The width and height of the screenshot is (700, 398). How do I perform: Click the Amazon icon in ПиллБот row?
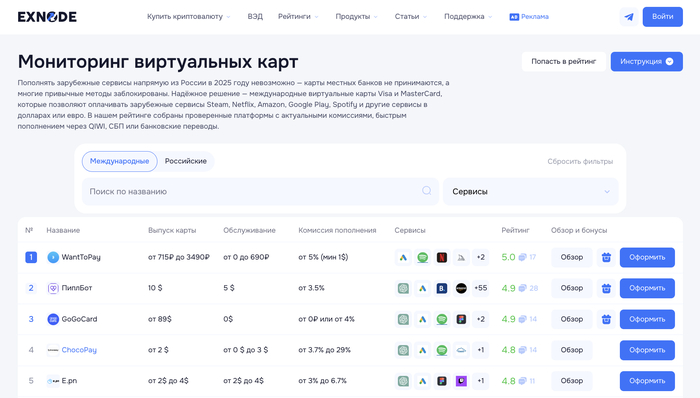pyautogui.click(x=461, y=288)
